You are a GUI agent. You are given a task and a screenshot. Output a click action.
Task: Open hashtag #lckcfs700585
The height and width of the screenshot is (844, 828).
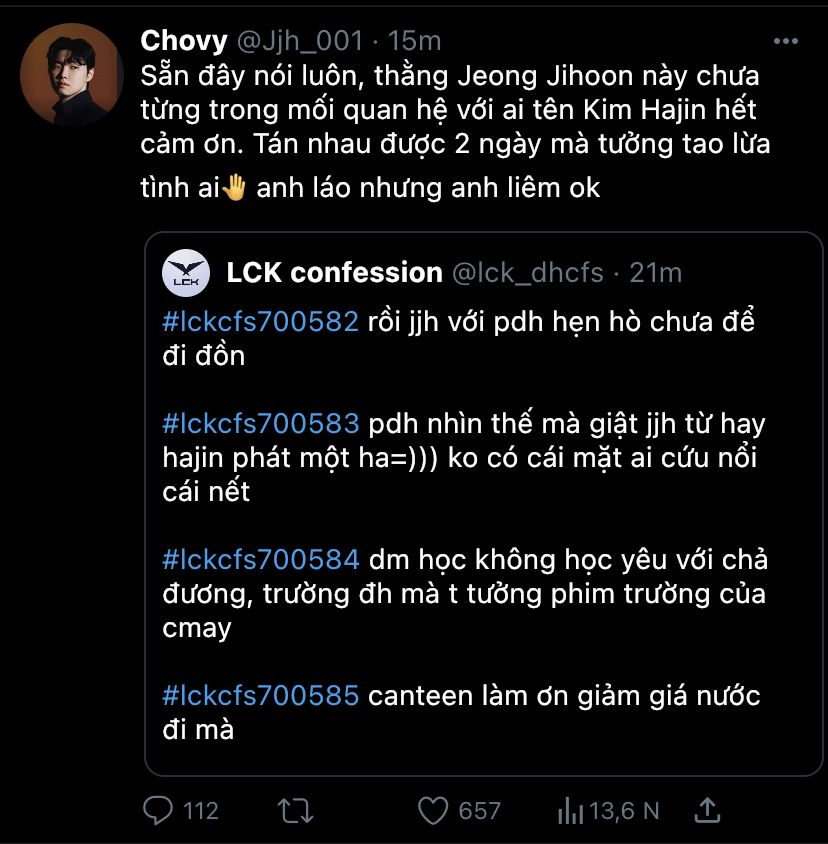click(x=260, y=695)
